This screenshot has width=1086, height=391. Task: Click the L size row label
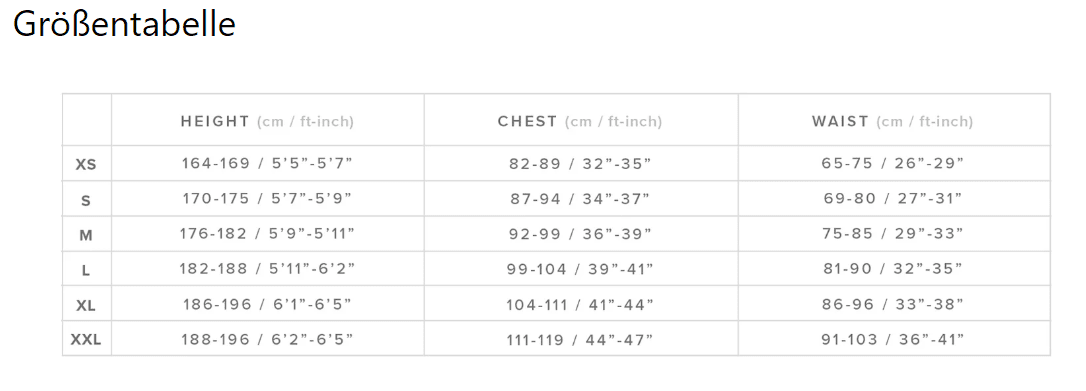(86, 271)
